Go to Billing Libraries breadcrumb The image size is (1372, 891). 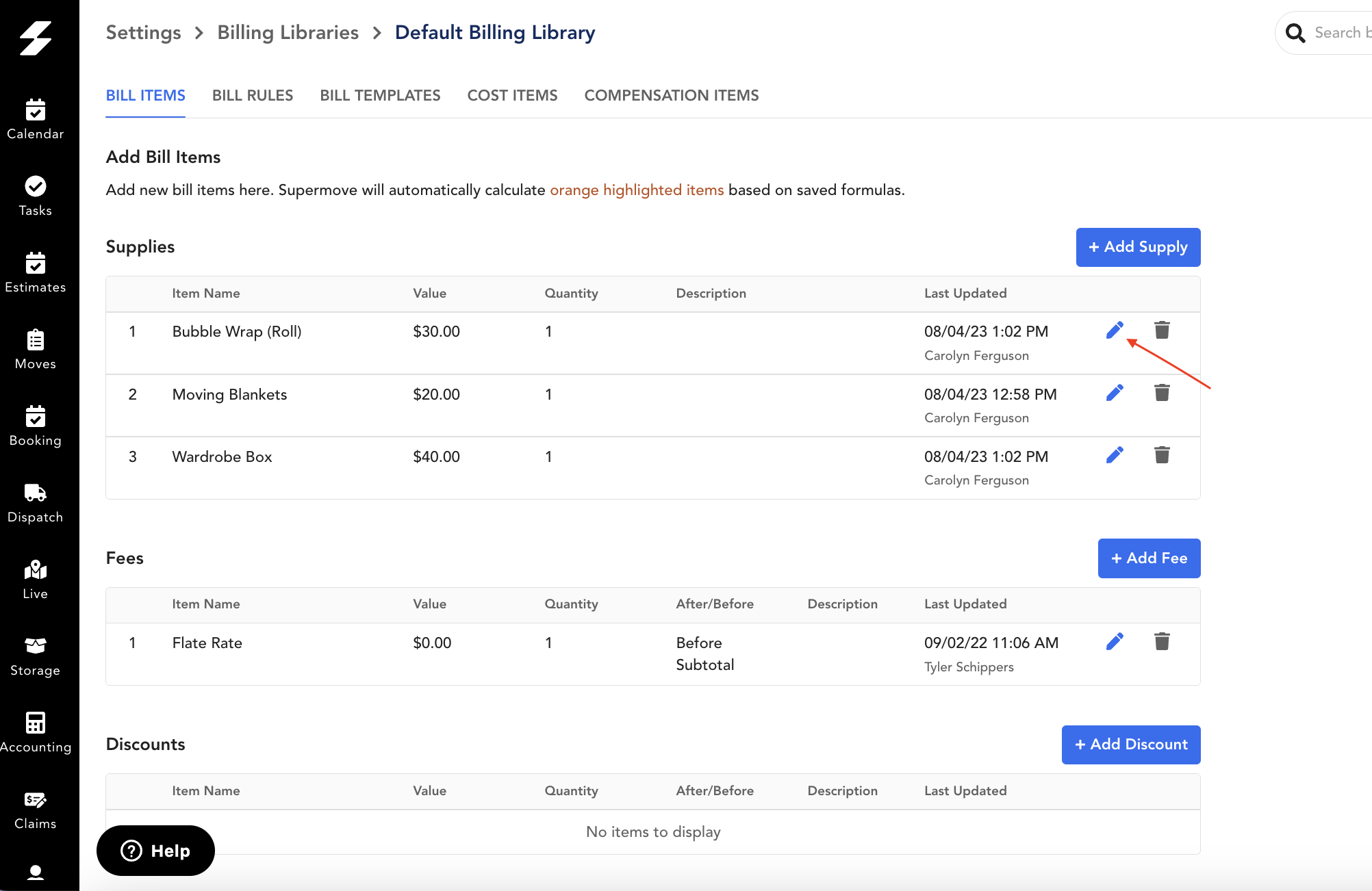pos(288,33)
